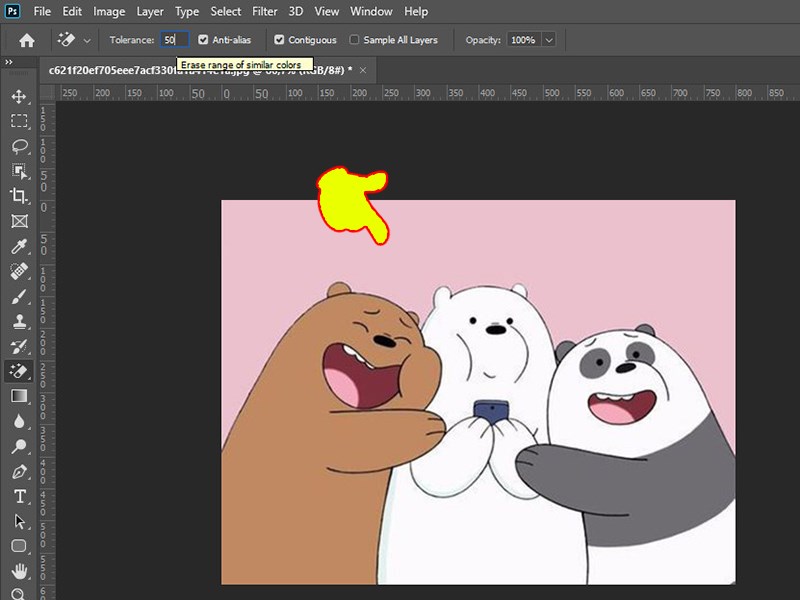Open the Opacity dropdown arrow
800x600 pixels.
coord(549,40)
